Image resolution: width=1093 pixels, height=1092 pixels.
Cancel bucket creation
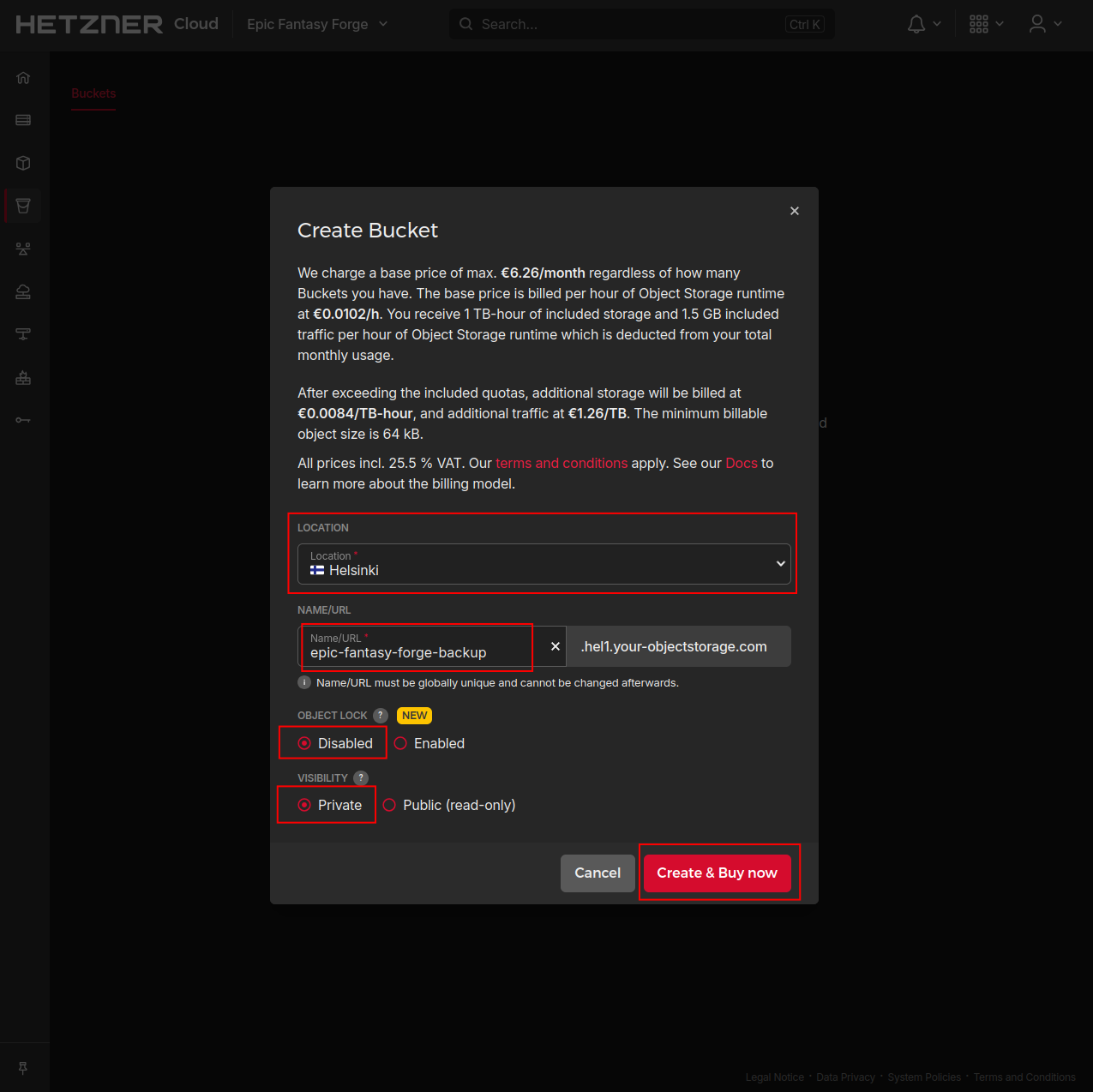[x=598, y=873]
